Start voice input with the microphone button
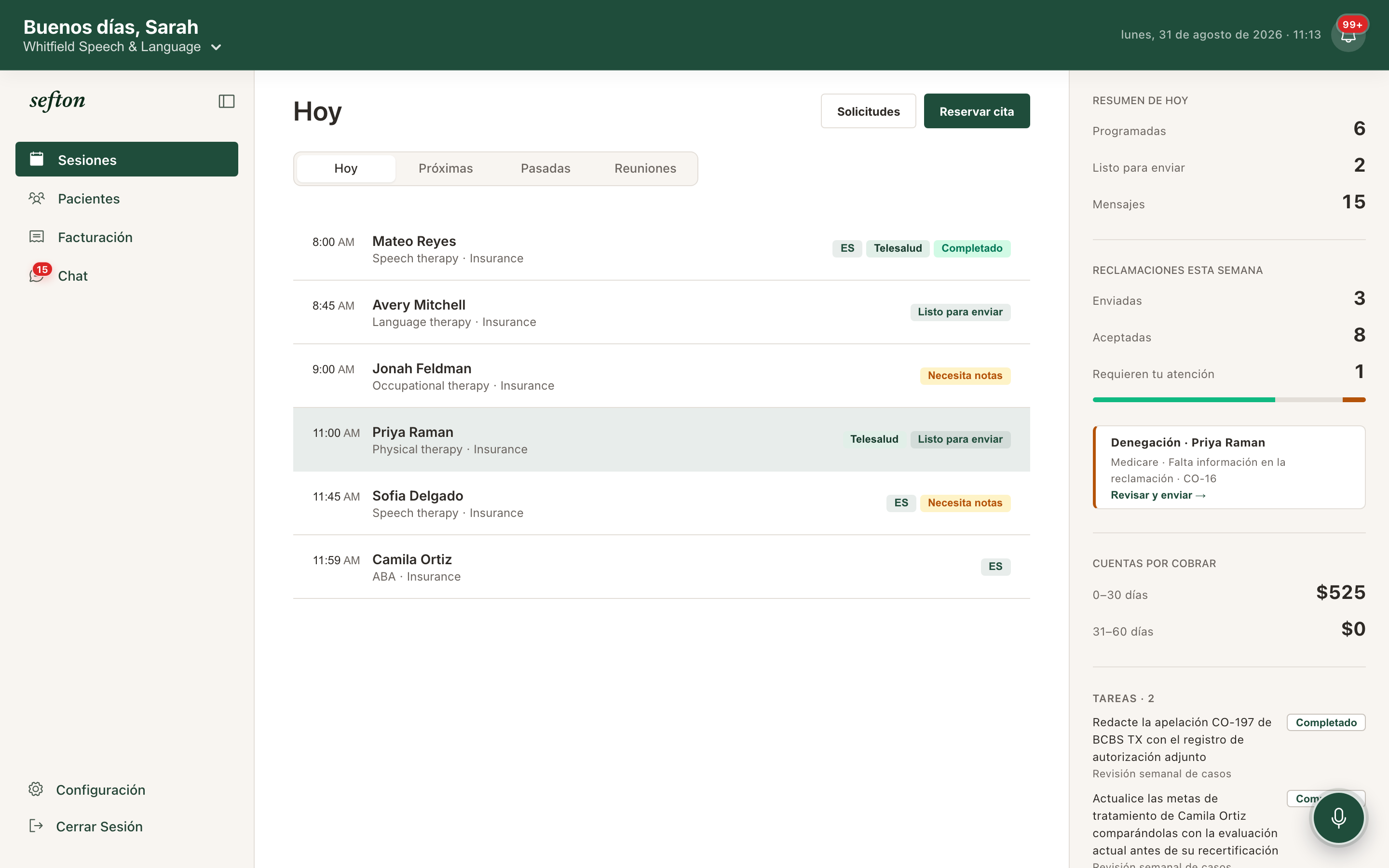The width and height of the screenshot is (1389, 868). click(x=1338, y=817)
